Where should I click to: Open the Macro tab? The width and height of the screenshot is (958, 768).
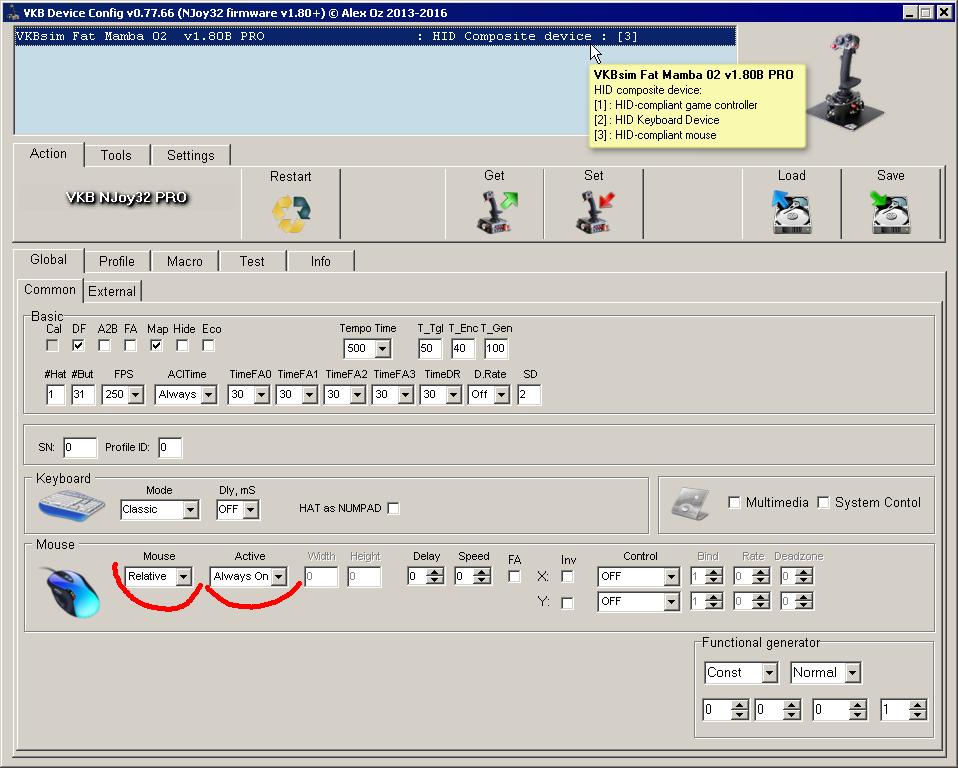point(185,261)
